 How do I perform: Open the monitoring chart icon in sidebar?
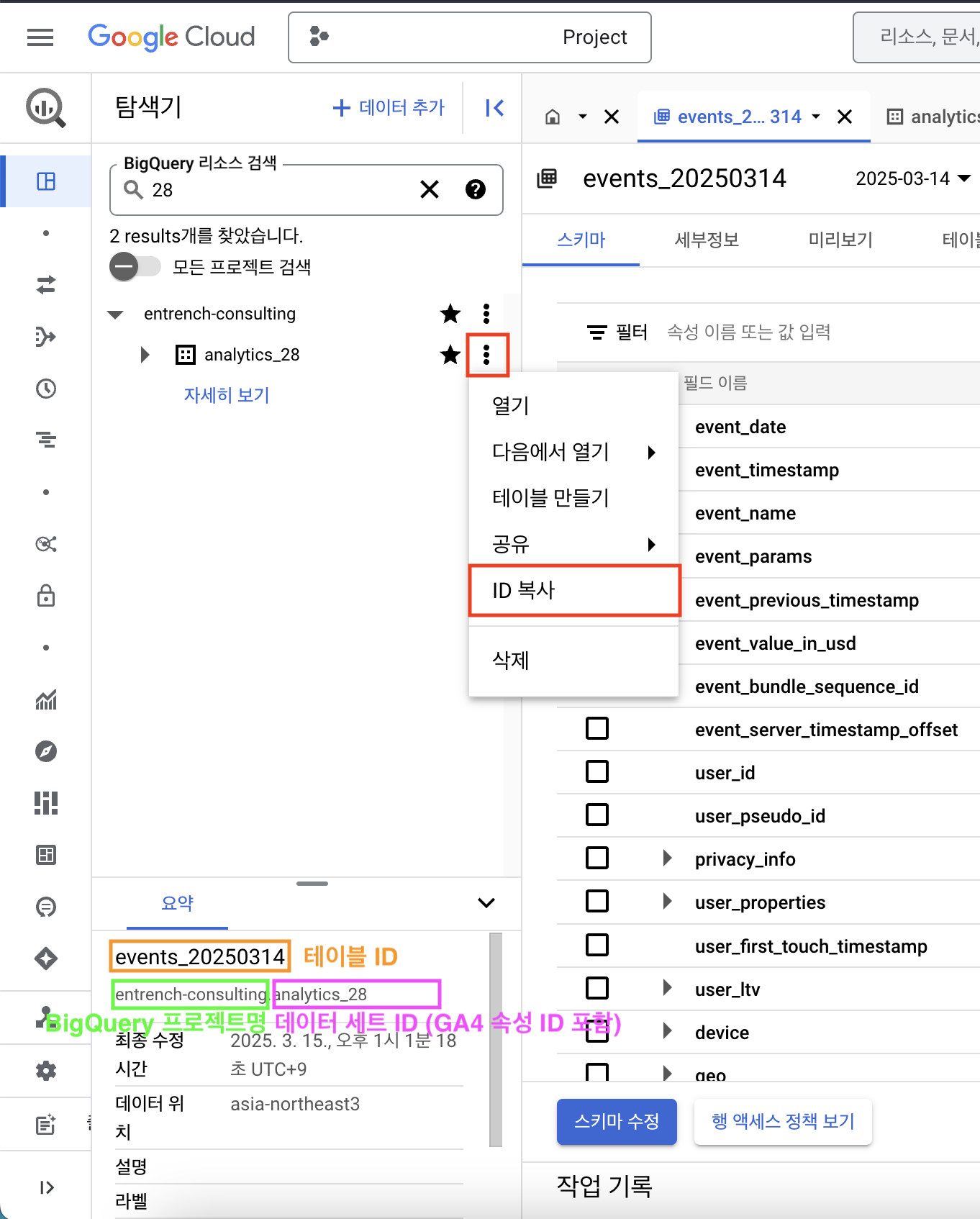point(46,699)
